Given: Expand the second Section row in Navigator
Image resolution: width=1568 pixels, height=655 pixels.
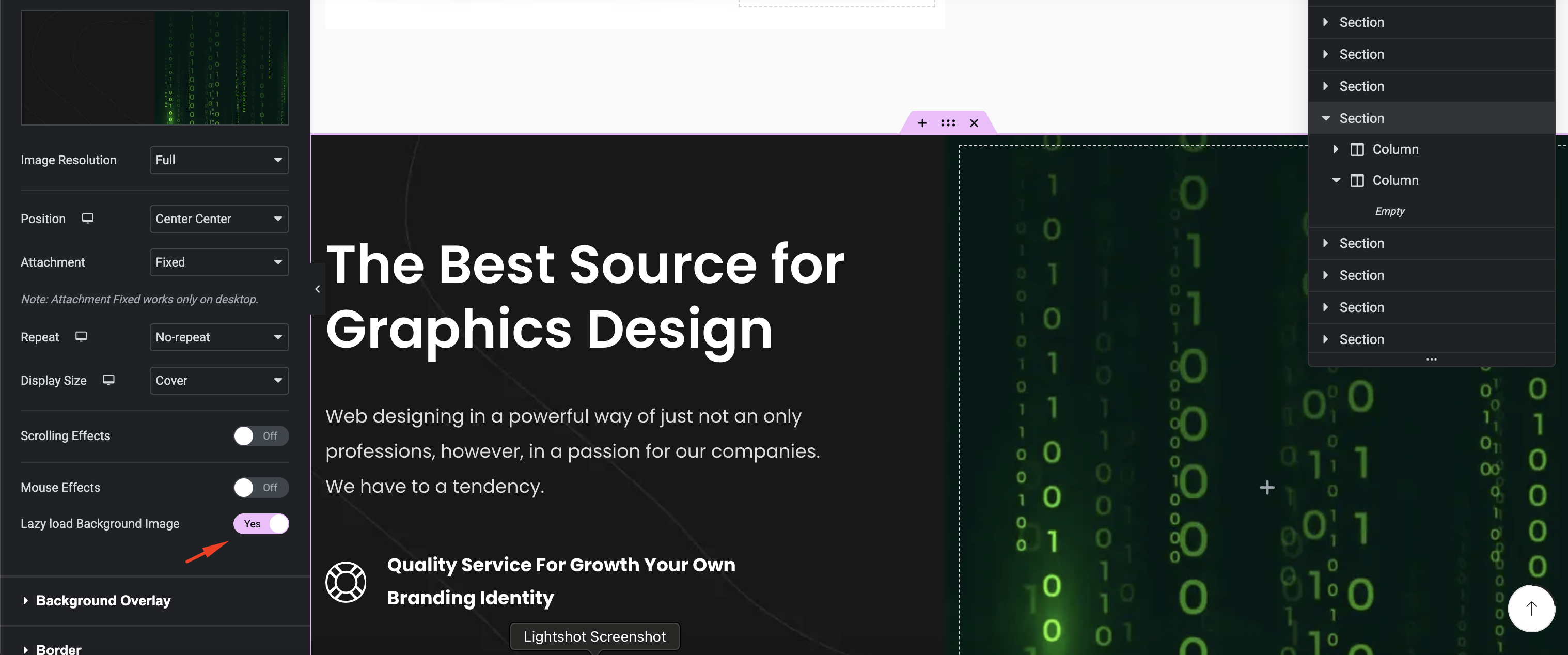Looking at the screenshot, I should coord(1326,54).
